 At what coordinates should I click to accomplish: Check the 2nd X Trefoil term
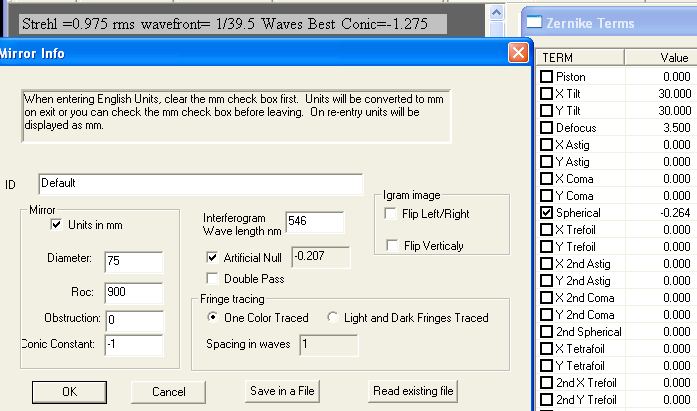[x=546, y=383]
